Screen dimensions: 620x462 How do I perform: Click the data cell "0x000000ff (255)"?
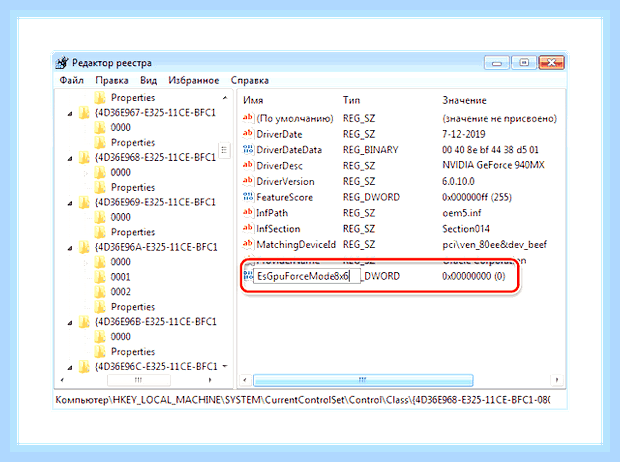[x=477, y=197]
